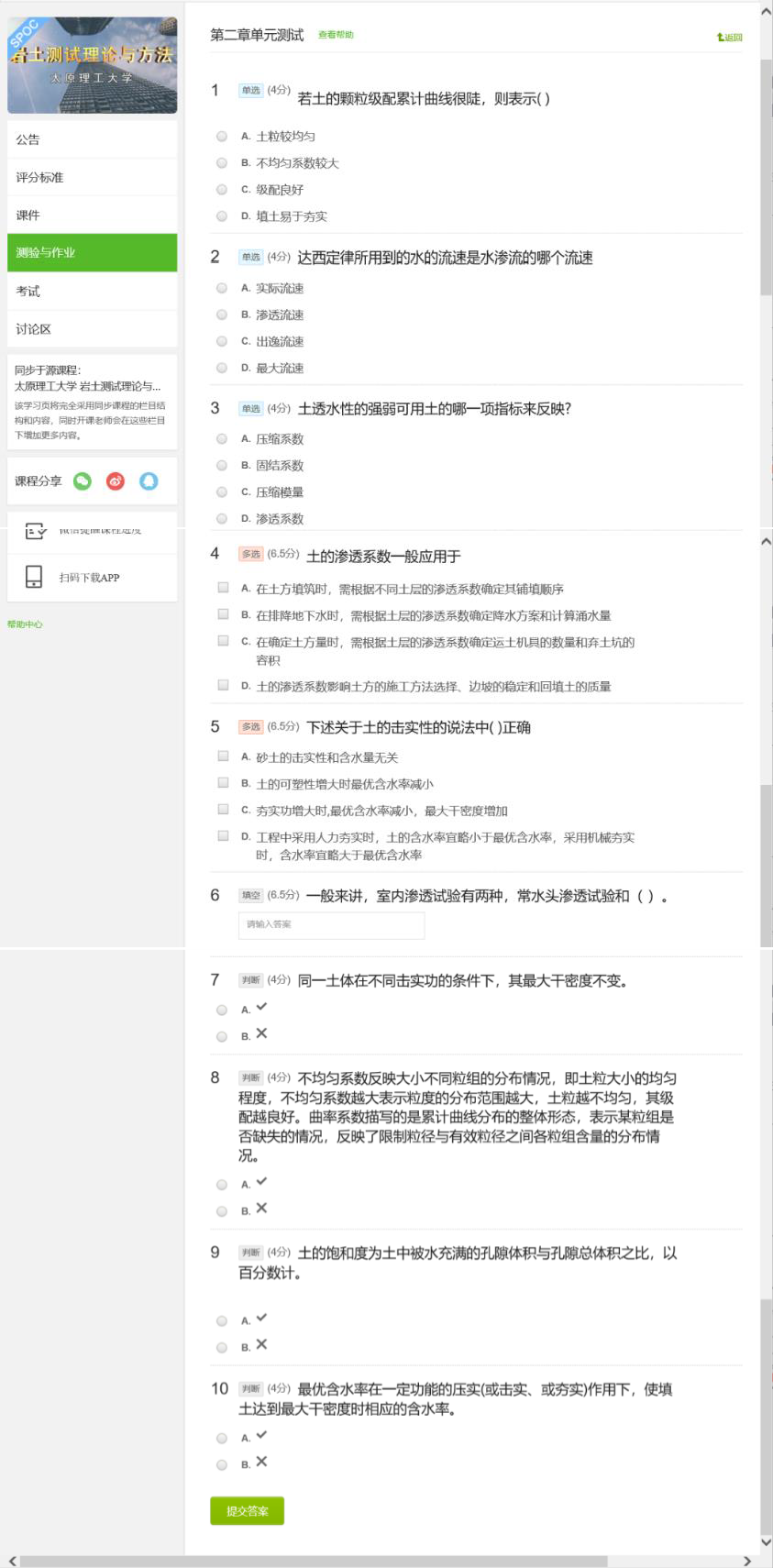The height and width of the screenshot is (1568, 773).
Task: Choose option D 渗透系数 for question 3
Action: [222, 519]
